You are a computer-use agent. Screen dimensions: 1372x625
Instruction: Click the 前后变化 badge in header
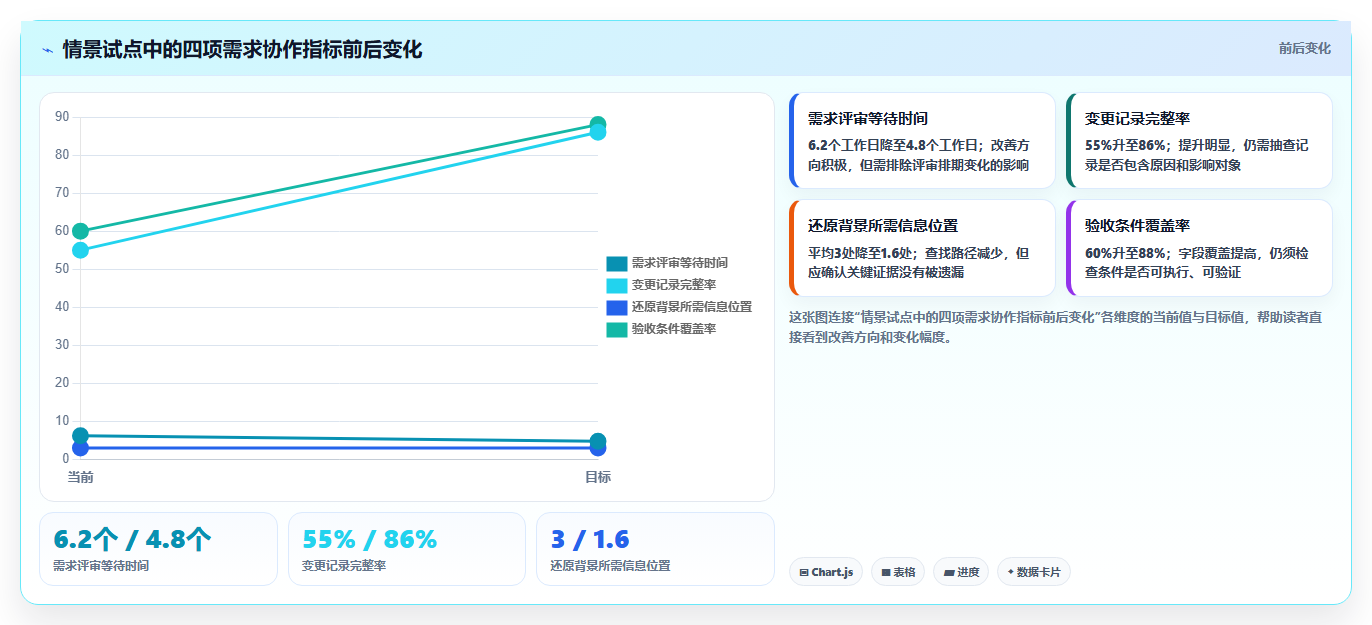coord(1304,48)
